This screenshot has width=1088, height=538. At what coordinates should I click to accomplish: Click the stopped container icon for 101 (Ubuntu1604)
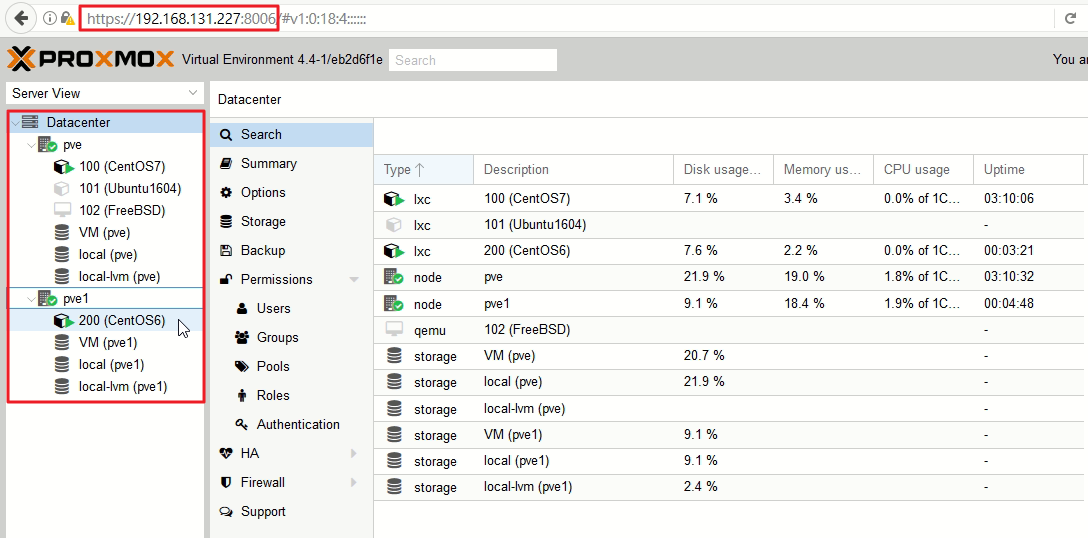(62, 189)
